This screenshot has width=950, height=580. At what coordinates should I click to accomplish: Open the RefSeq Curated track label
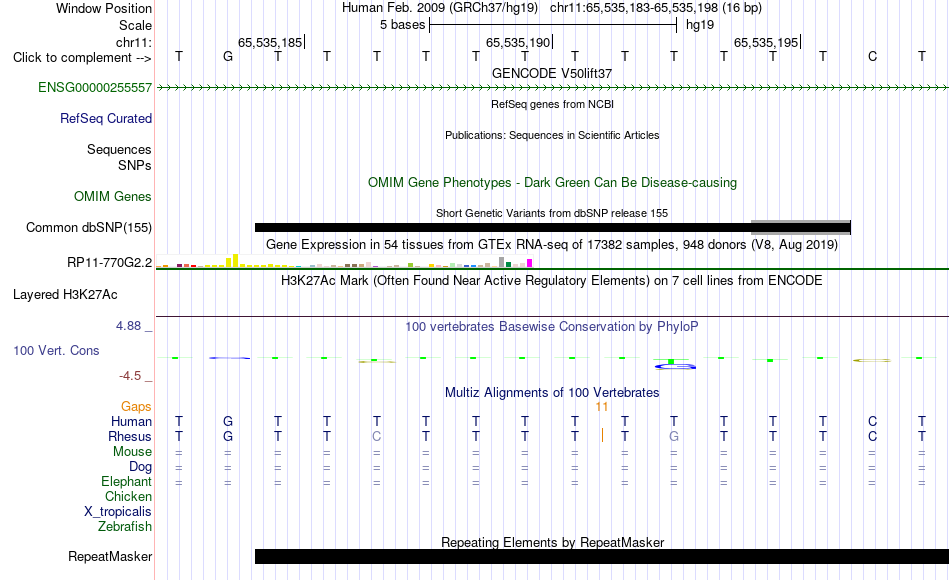point(105,119)
